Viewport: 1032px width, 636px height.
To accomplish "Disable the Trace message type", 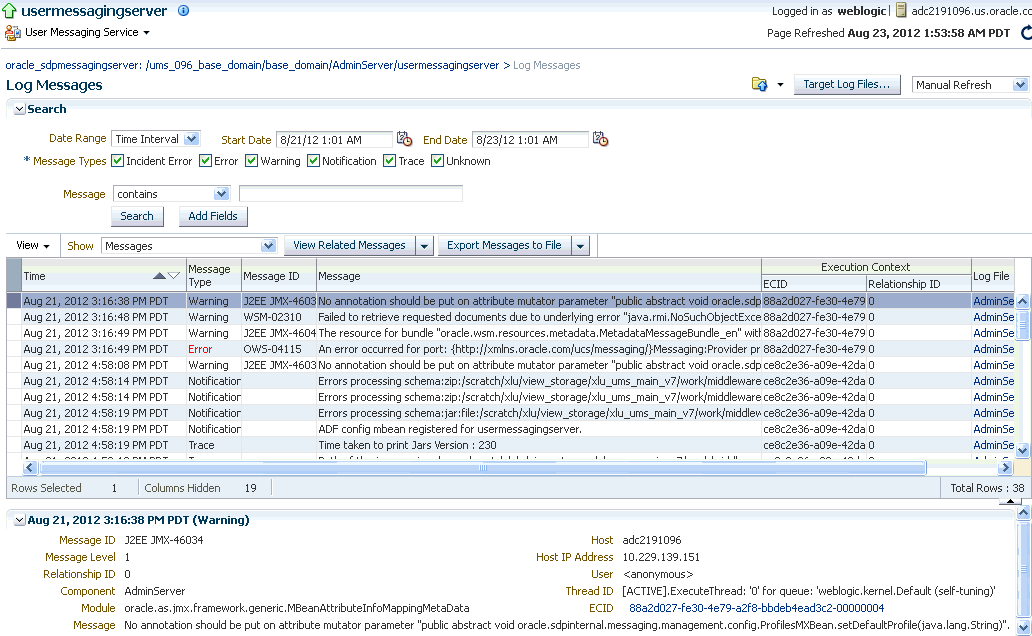I will tap(390, 161).
